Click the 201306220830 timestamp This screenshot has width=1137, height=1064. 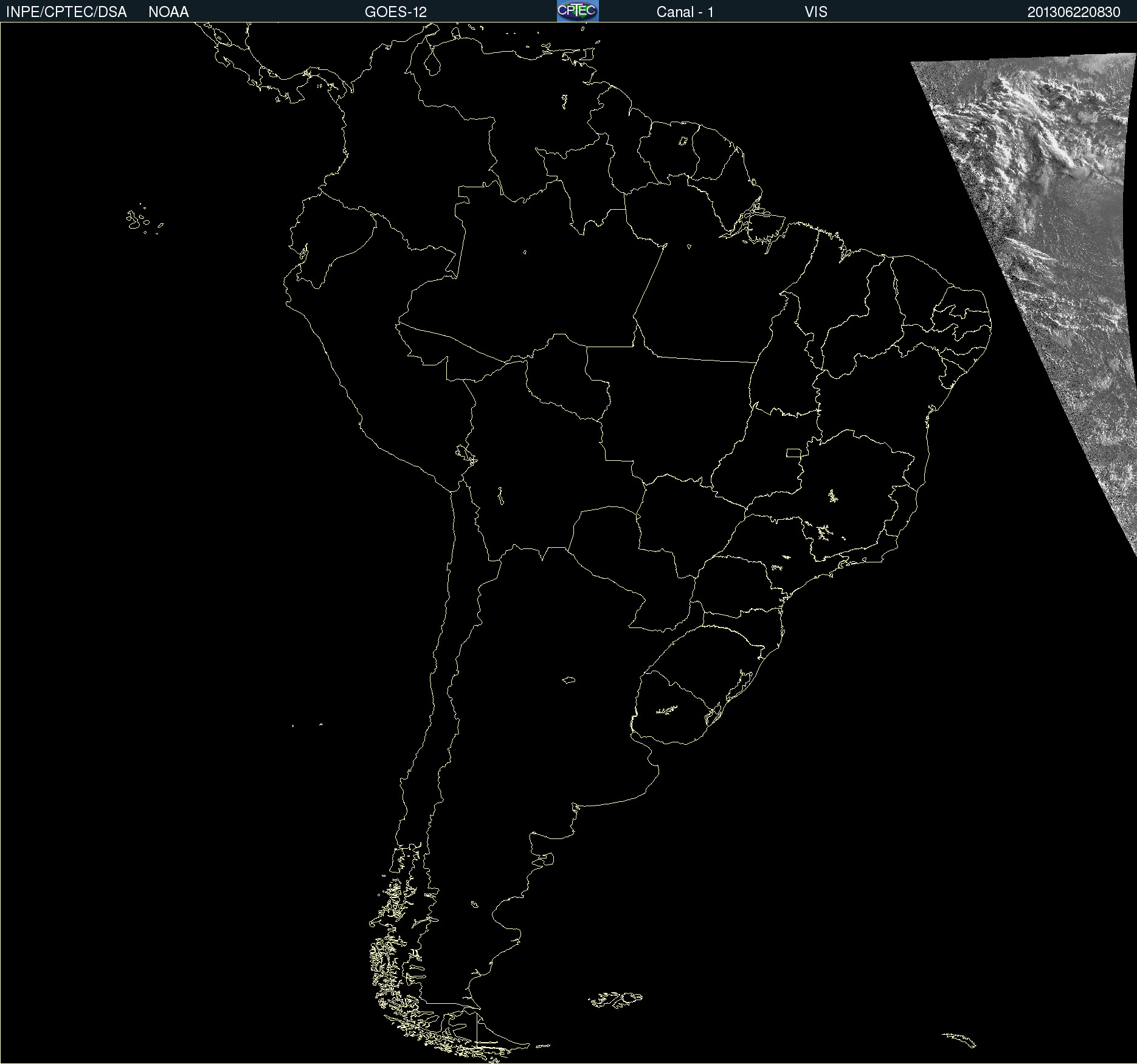point(1074,12)
